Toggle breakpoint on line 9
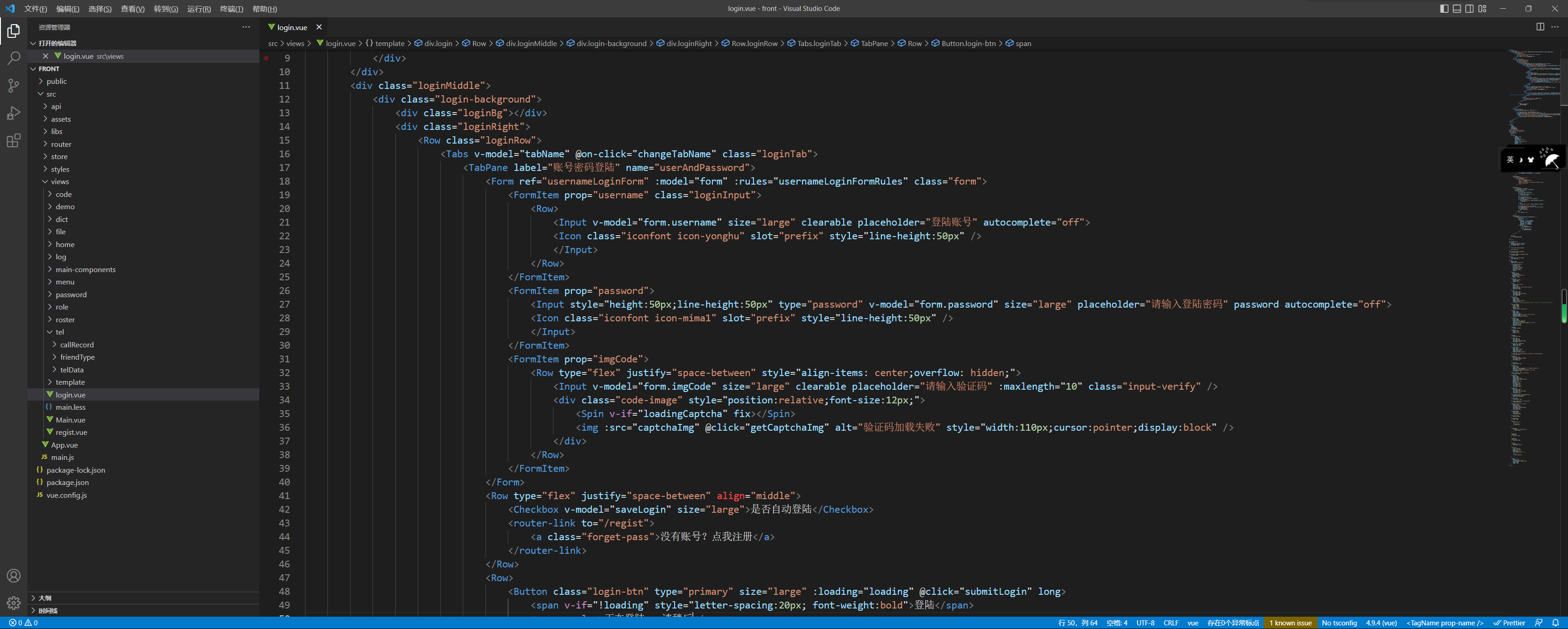Screen dimensions: 1568x629 (267, 58)
